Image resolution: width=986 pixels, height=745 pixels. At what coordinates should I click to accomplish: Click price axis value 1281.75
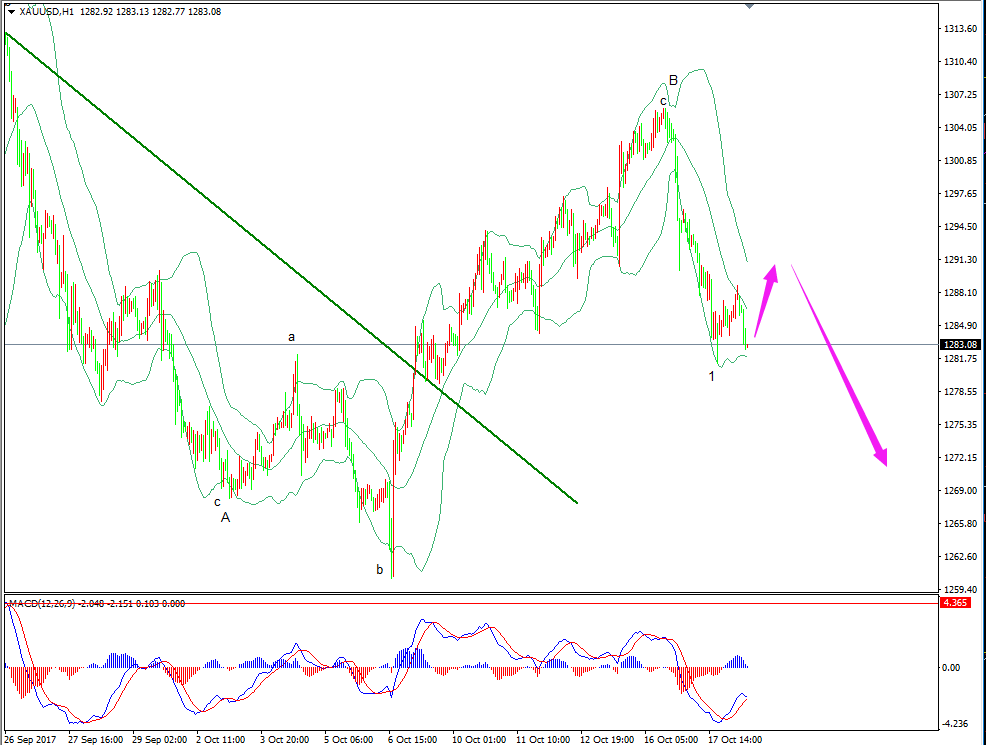[960, 359]
